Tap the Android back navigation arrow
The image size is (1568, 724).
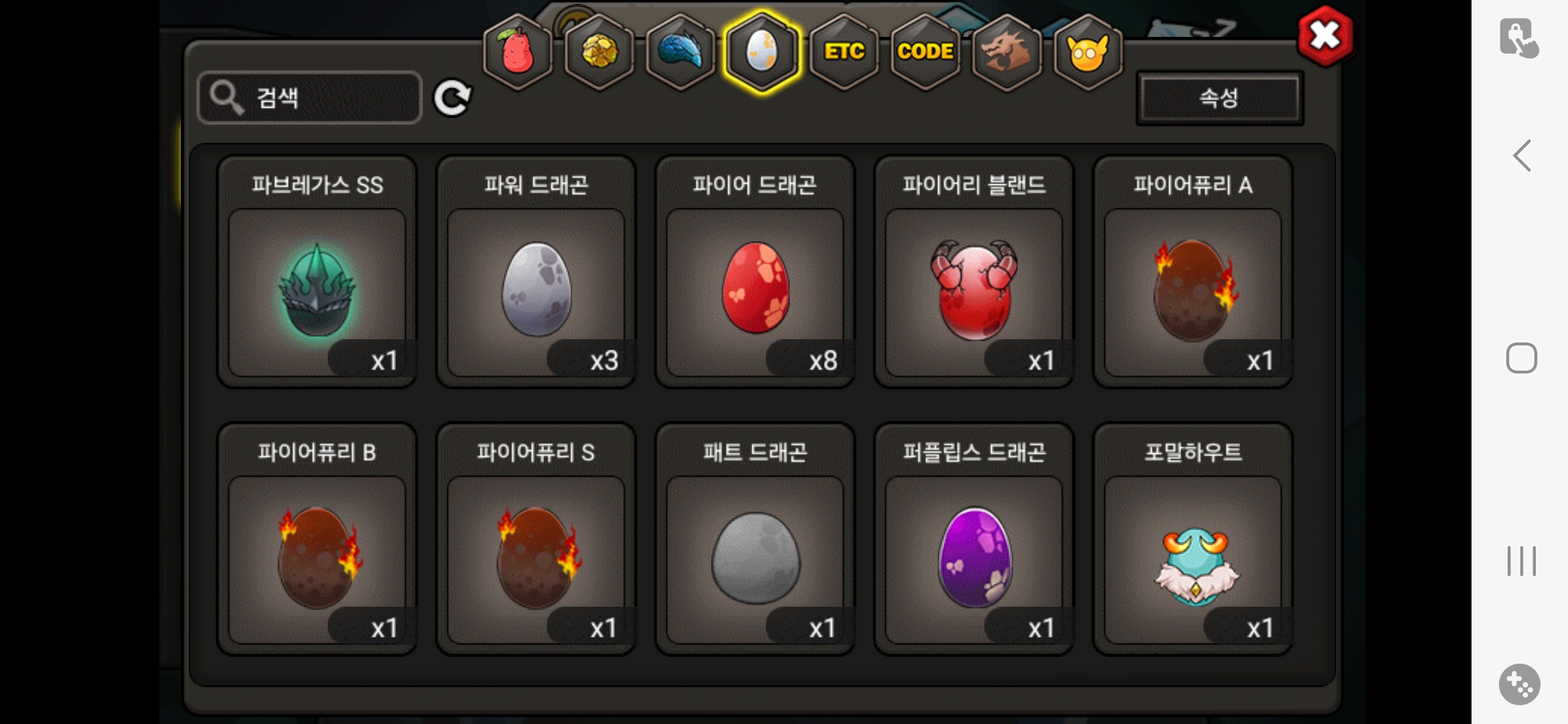tap(1522, 156)
